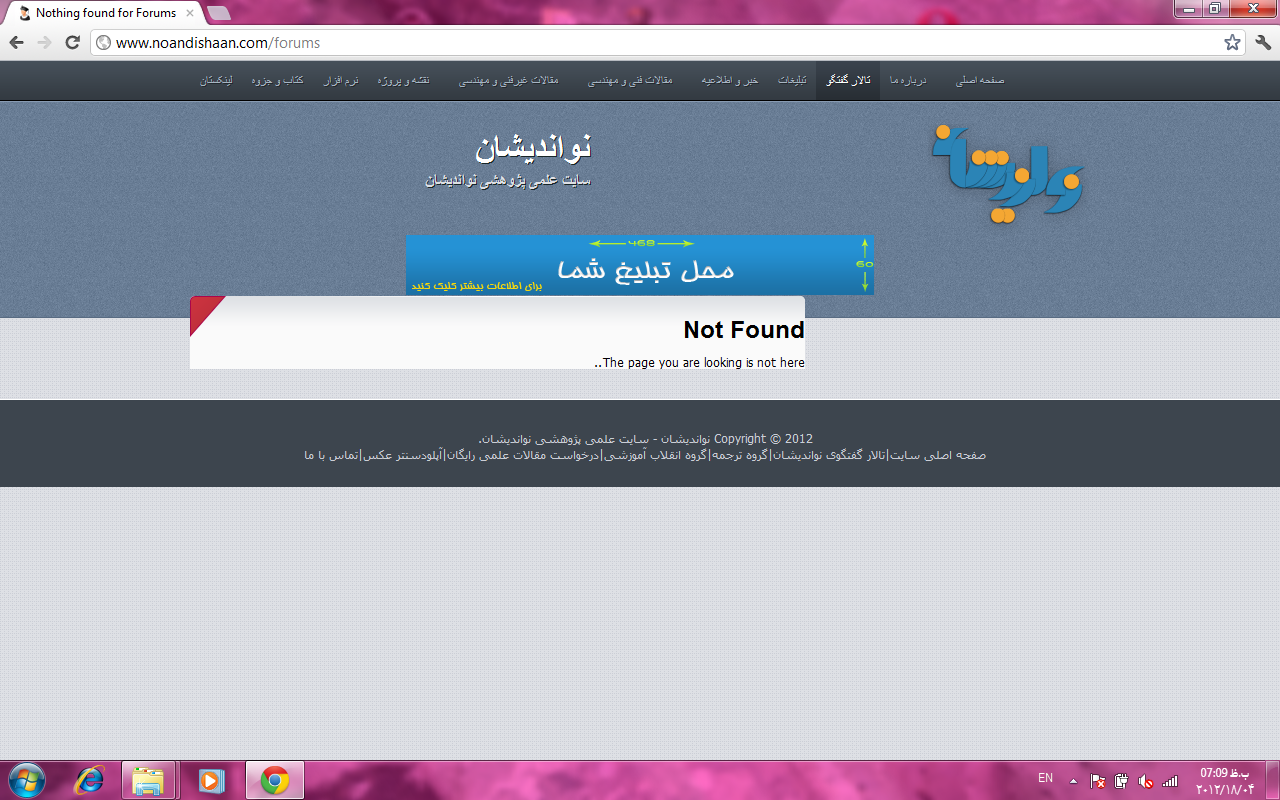Click the Show desktop strip at taskbar end
The image size is (1280, 800).
click(x=1273, y=780)
